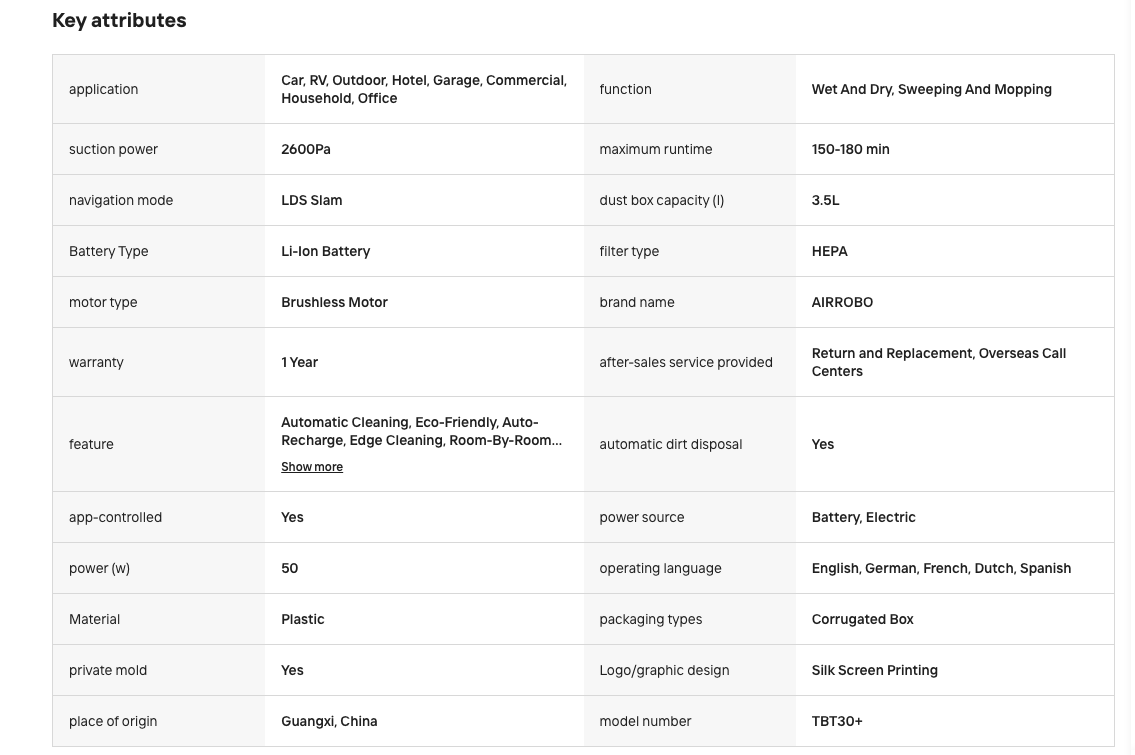
Task: Click the Li-Ion Battery value
Action: pyautogui.click(x=325, y=251)
